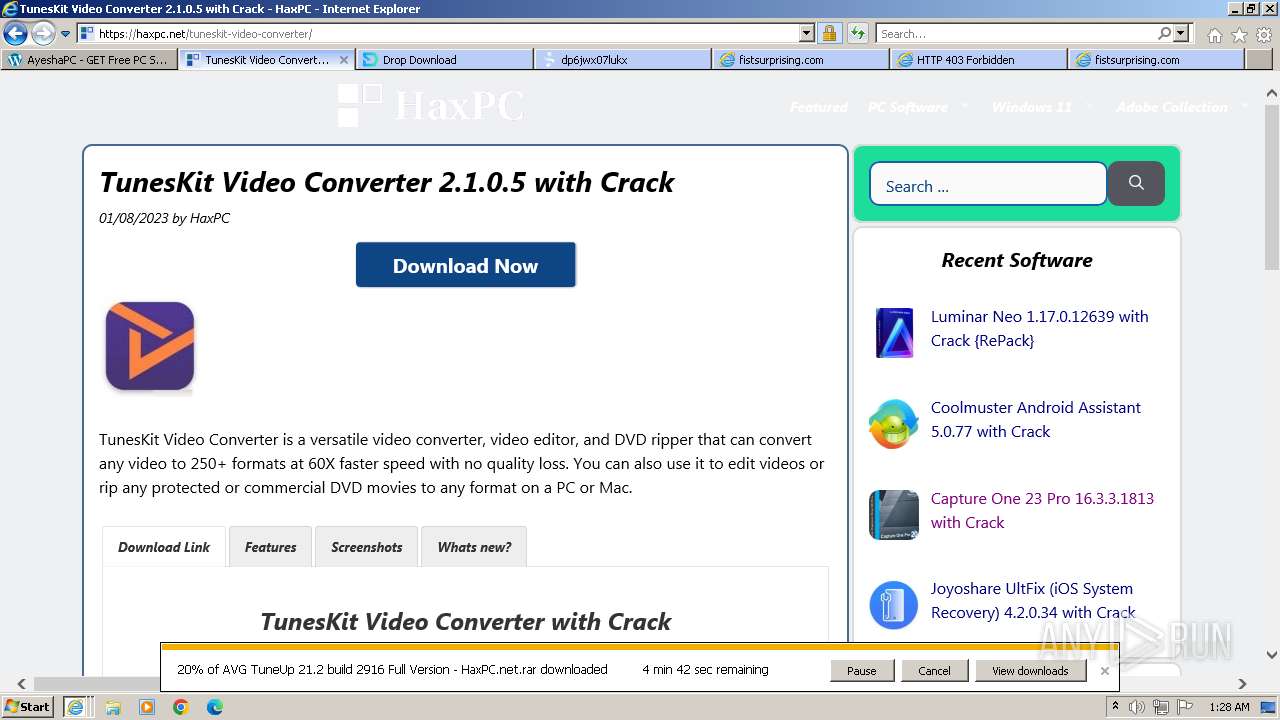
Task: Open the search provider dropdown arrow
Action: point(1181,34)
